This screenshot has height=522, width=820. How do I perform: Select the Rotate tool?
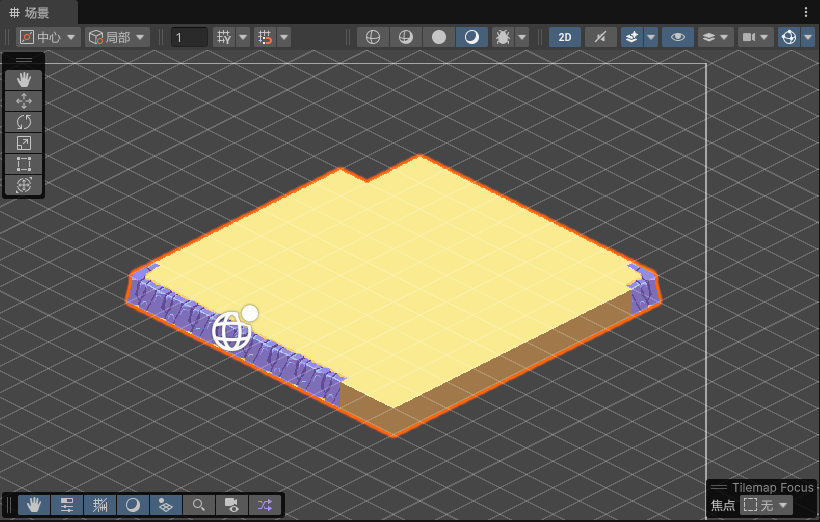point(24,122)
